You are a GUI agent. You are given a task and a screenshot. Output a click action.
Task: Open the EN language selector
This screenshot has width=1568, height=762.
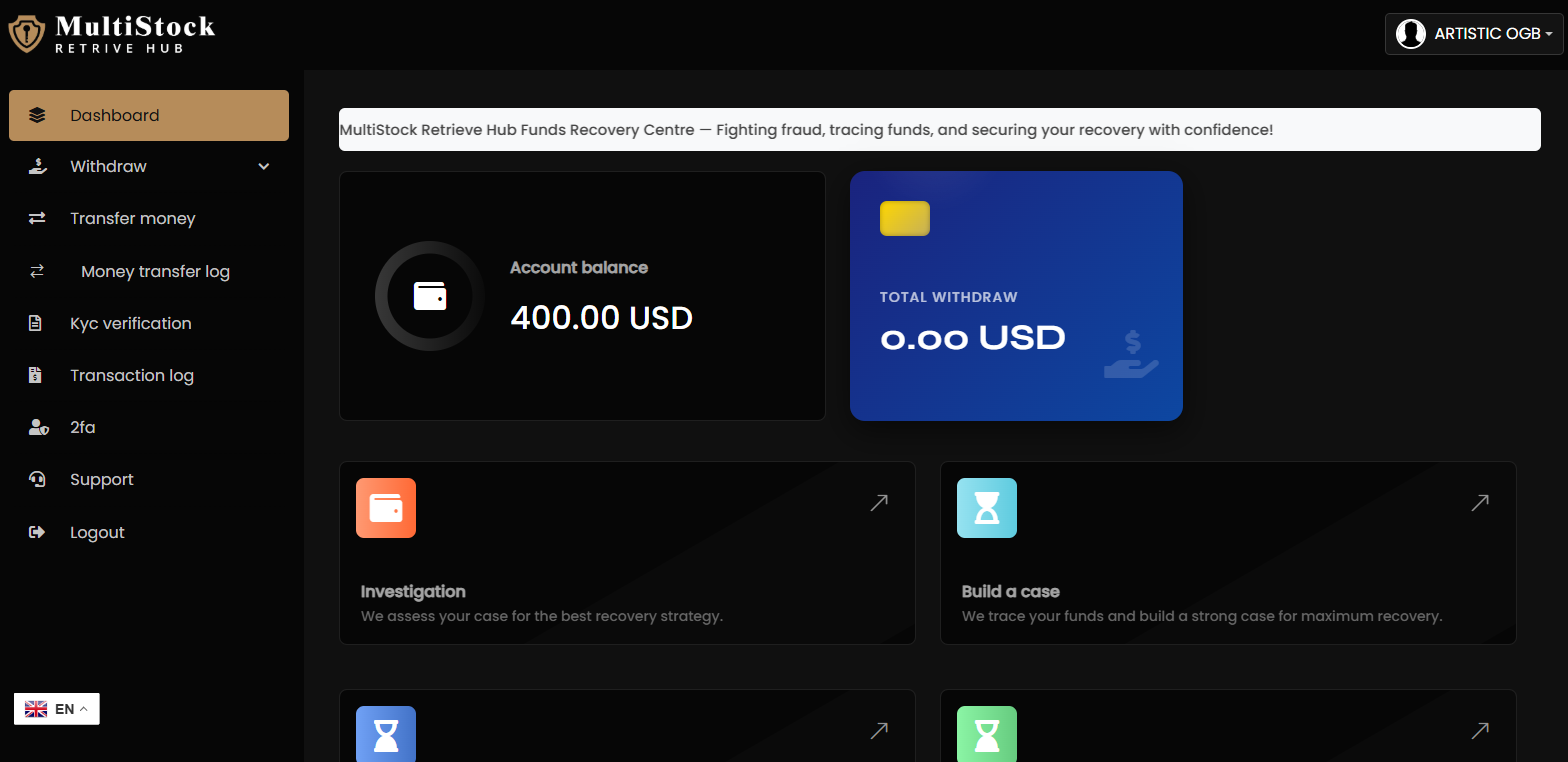pyautogui.click(x=57, y=709)
